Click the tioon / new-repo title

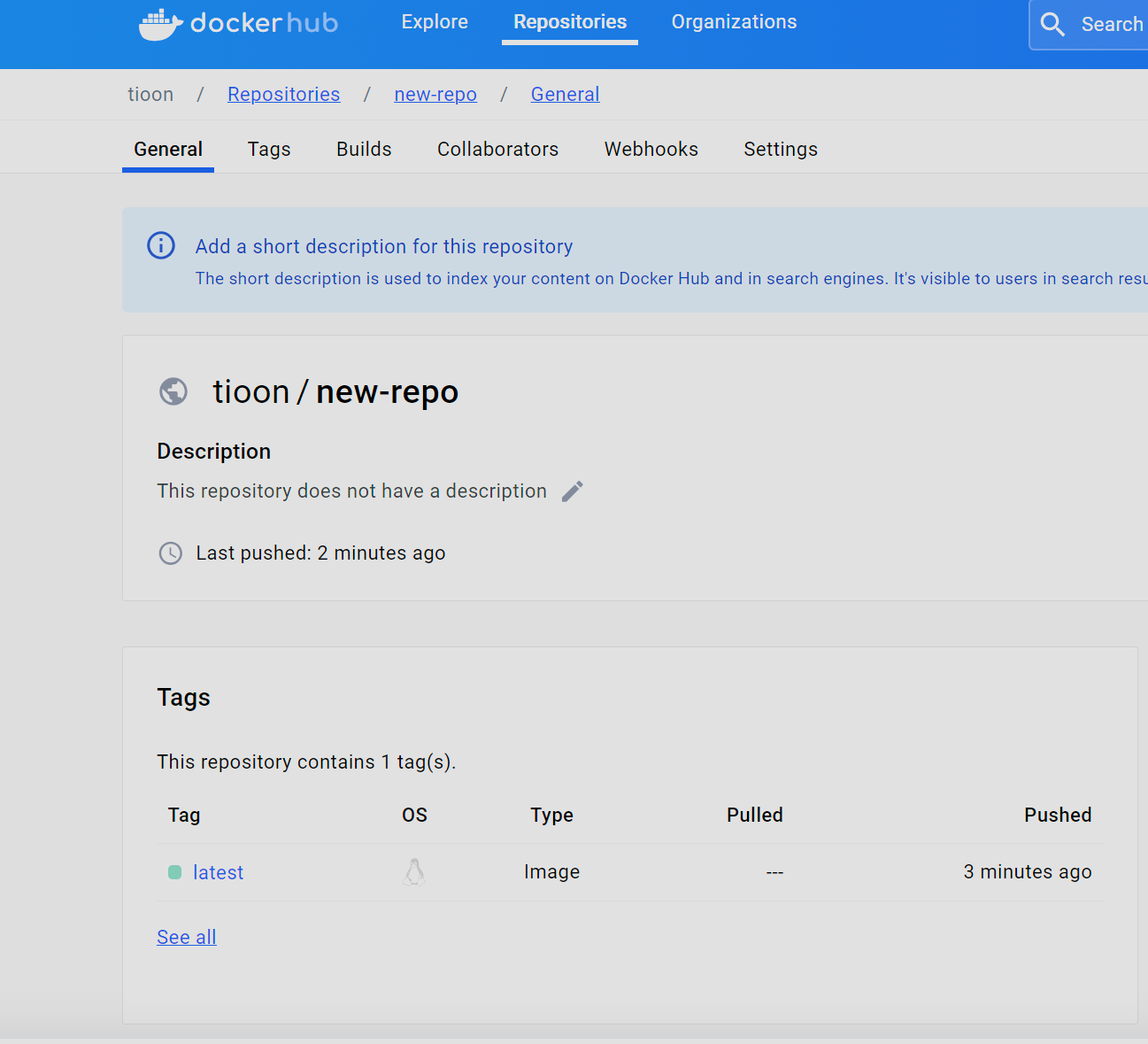pos(335,391)
